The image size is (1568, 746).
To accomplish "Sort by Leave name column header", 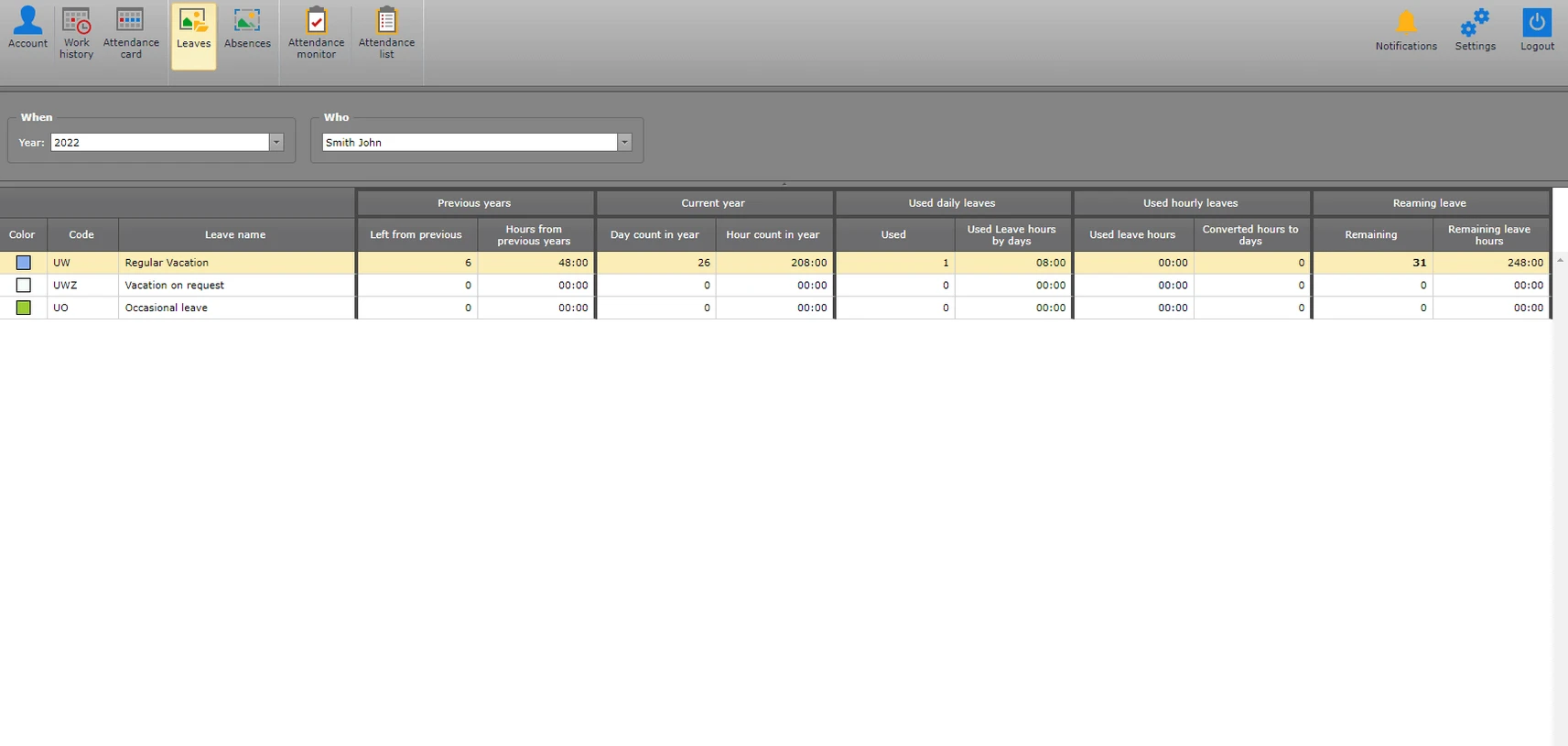I will coord(235,235).
